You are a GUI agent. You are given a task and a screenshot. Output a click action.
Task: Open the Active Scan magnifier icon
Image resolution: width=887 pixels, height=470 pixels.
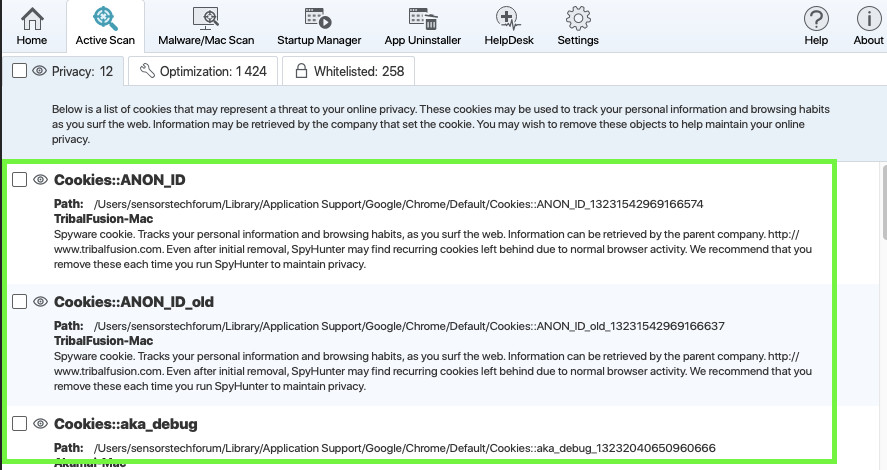point(105,18)
